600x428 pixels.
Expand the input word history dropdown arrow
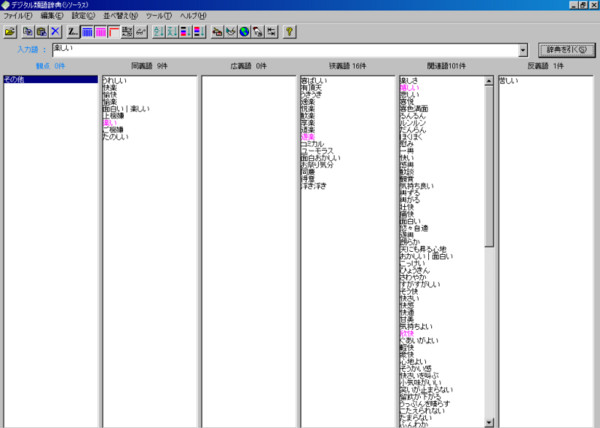(x=523, y=50)
